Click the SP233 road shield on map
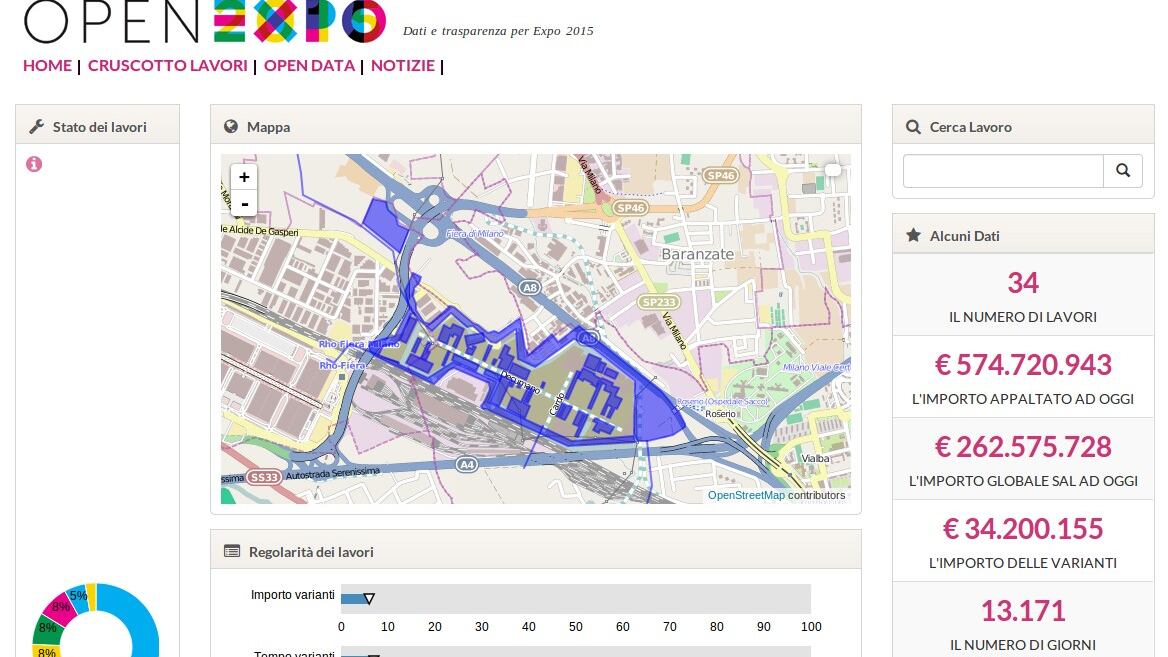The height and width of the screenshot is (657, 1168). [x=658, y=302]
